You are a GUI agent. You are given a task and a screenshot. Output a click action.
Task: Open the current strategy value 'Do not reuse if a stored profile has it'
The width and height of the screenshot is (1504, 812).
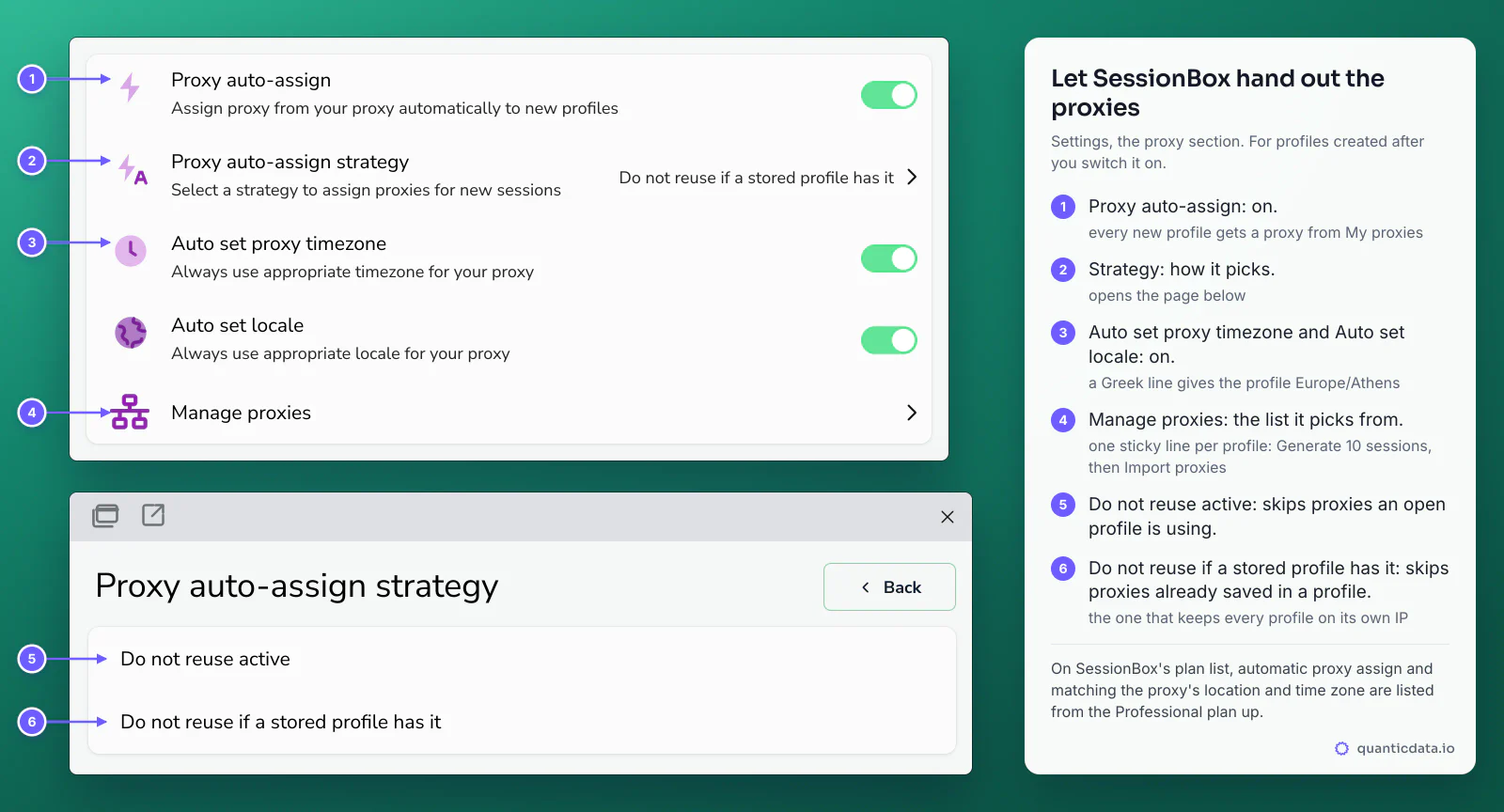757,178
